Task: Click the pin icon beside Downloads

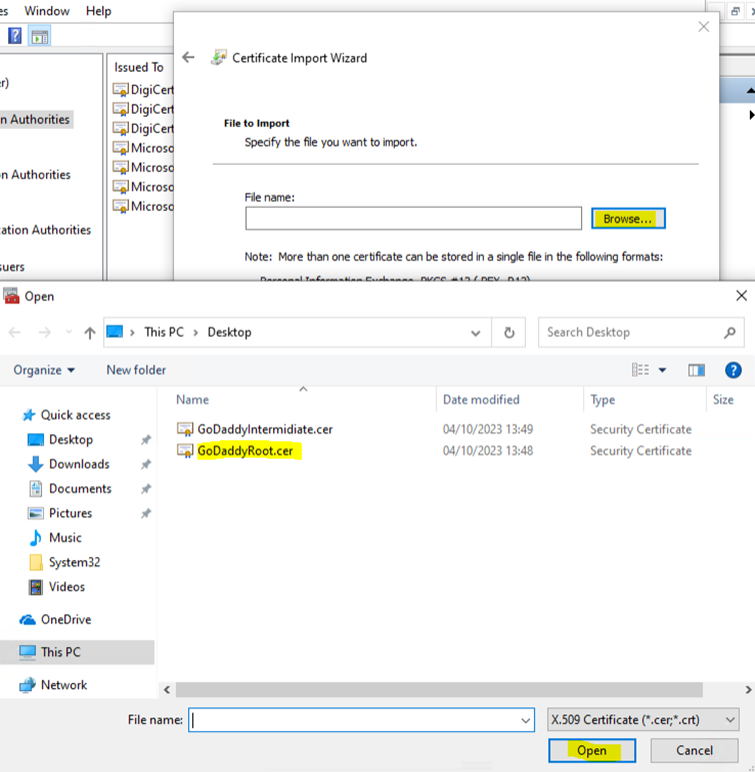Action: coord(146,464)
